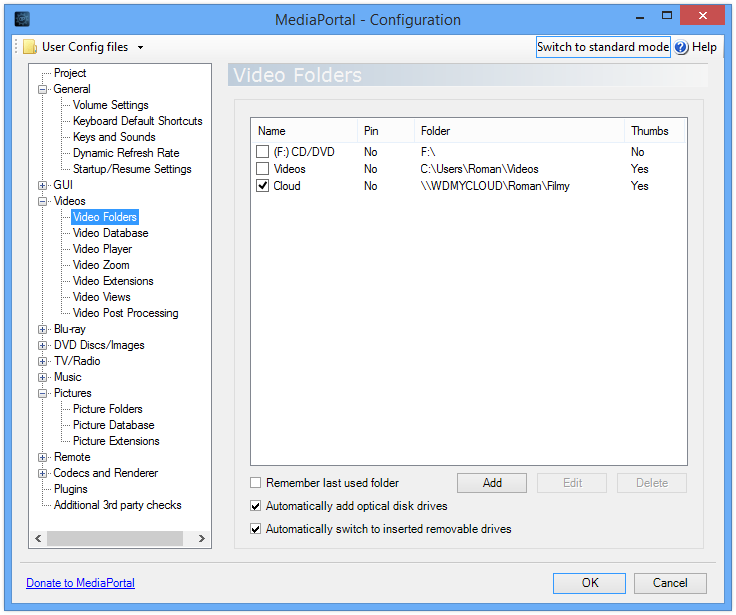Viewport: 736px width, 615px height.
Task: Sort by the Folder column header
Action: pyautogui.click(x=520, y=131)
